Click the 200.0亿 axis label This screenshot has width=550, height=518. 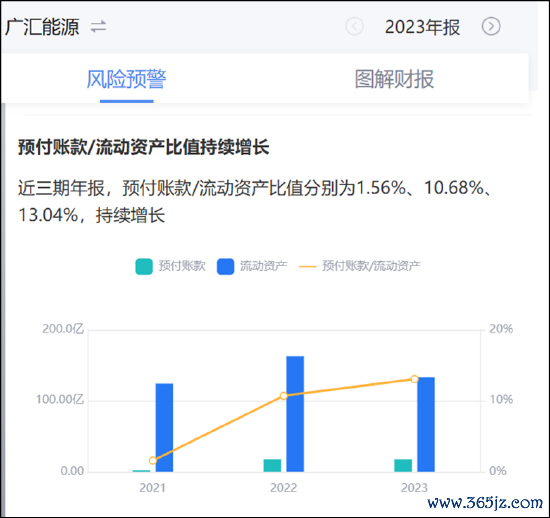tap(63, 329)
